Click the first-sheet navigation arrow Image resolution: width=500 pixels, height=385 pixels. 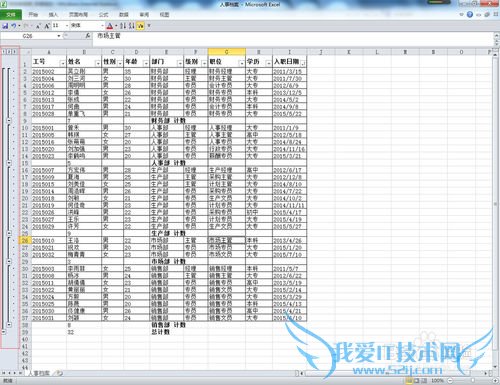[x=4, y=373]
